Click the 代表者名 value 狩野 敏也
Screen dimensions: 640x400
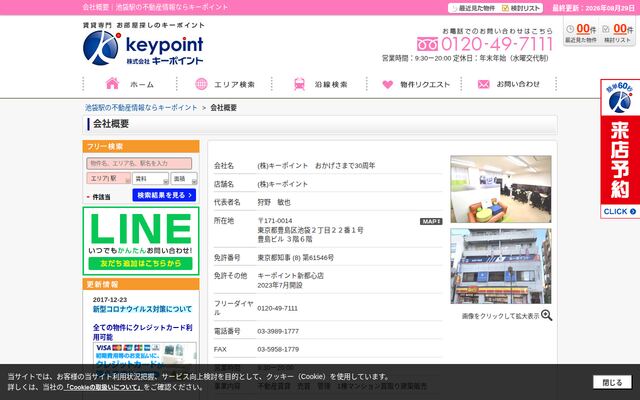pos(274,202)
